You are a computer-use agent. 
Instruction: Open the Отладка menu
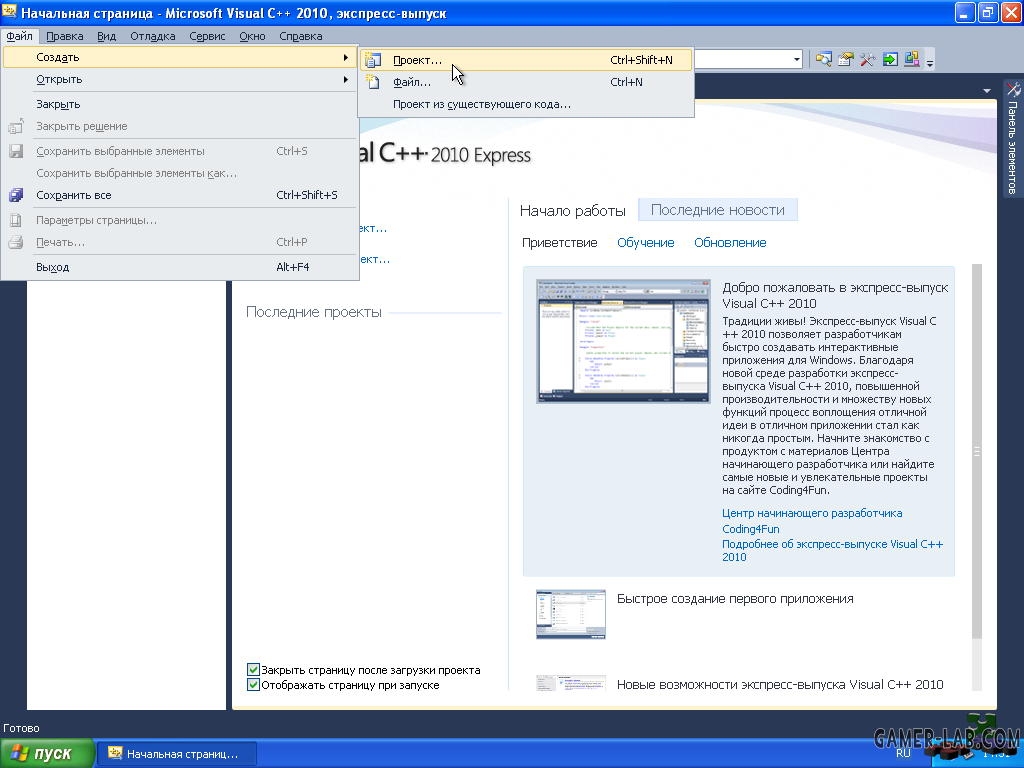pos(153,37)
